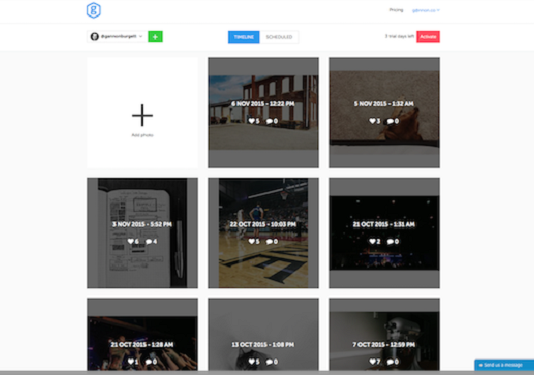534x375 pixels.
Task: Open the 21 Oct 1:28 AM concert photo
Action: 142,334
